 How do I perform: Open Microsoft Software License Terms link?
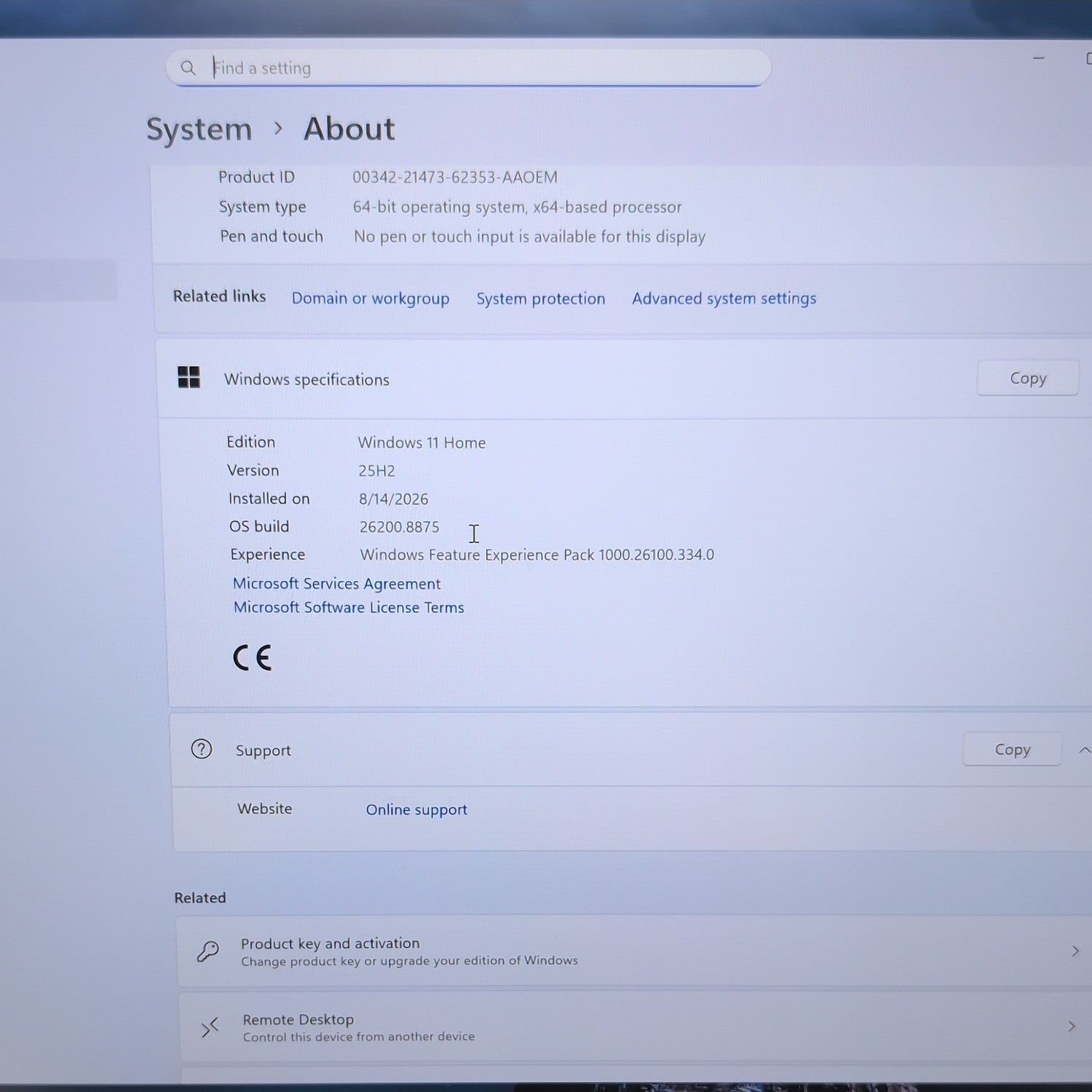(349, 607)
